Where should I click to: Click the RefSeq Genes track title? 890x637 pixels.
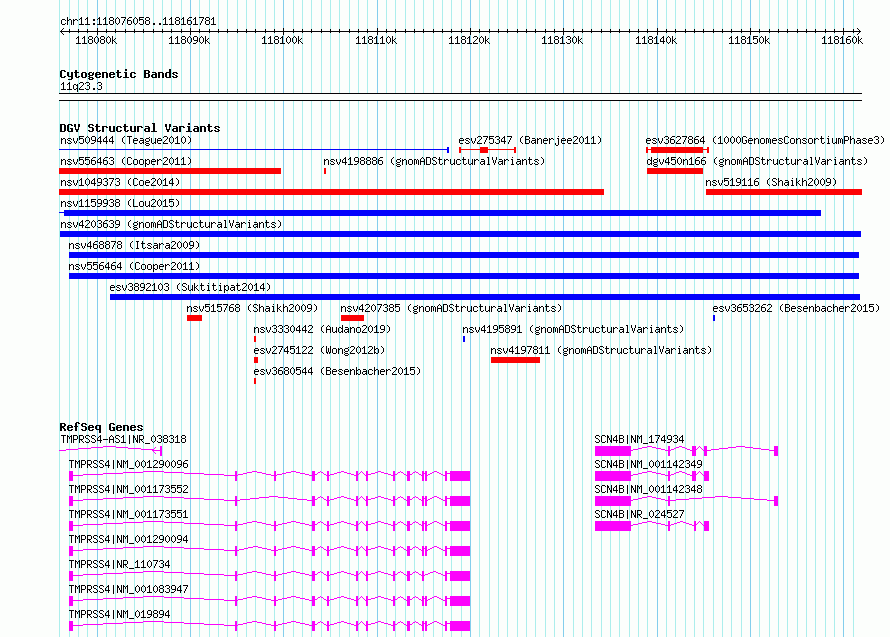coord(101,427)
